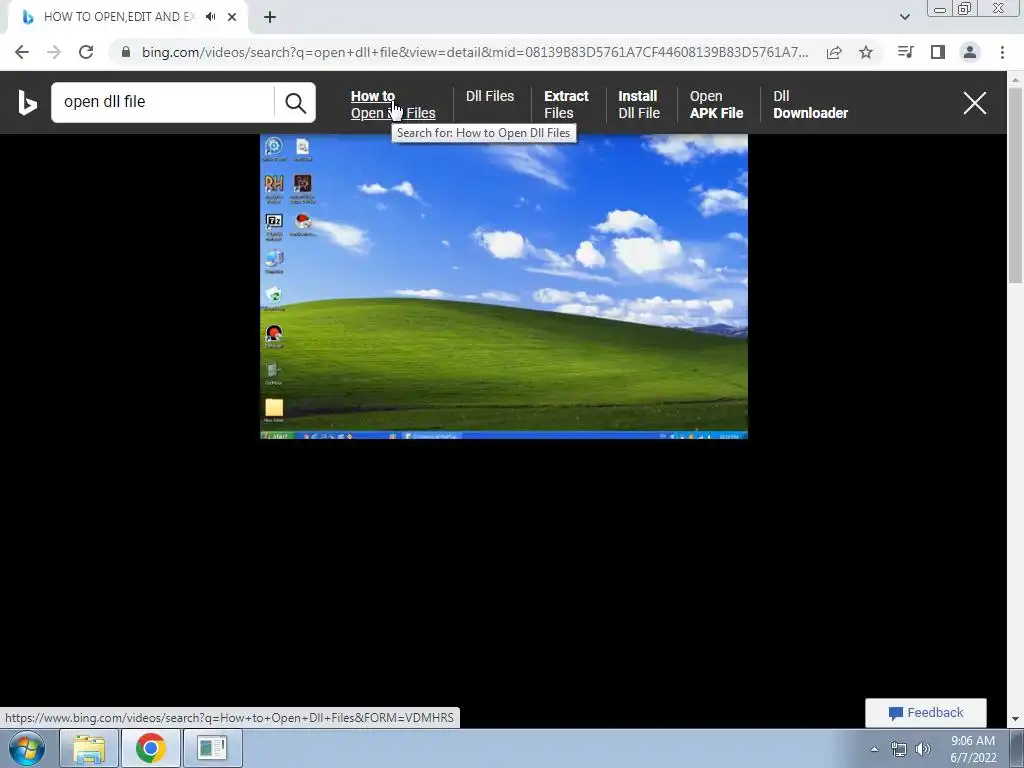Viewport: 1024px width, 768px height.
Task: Submit search with magnifier icon
Action: (x=295, y=103)
